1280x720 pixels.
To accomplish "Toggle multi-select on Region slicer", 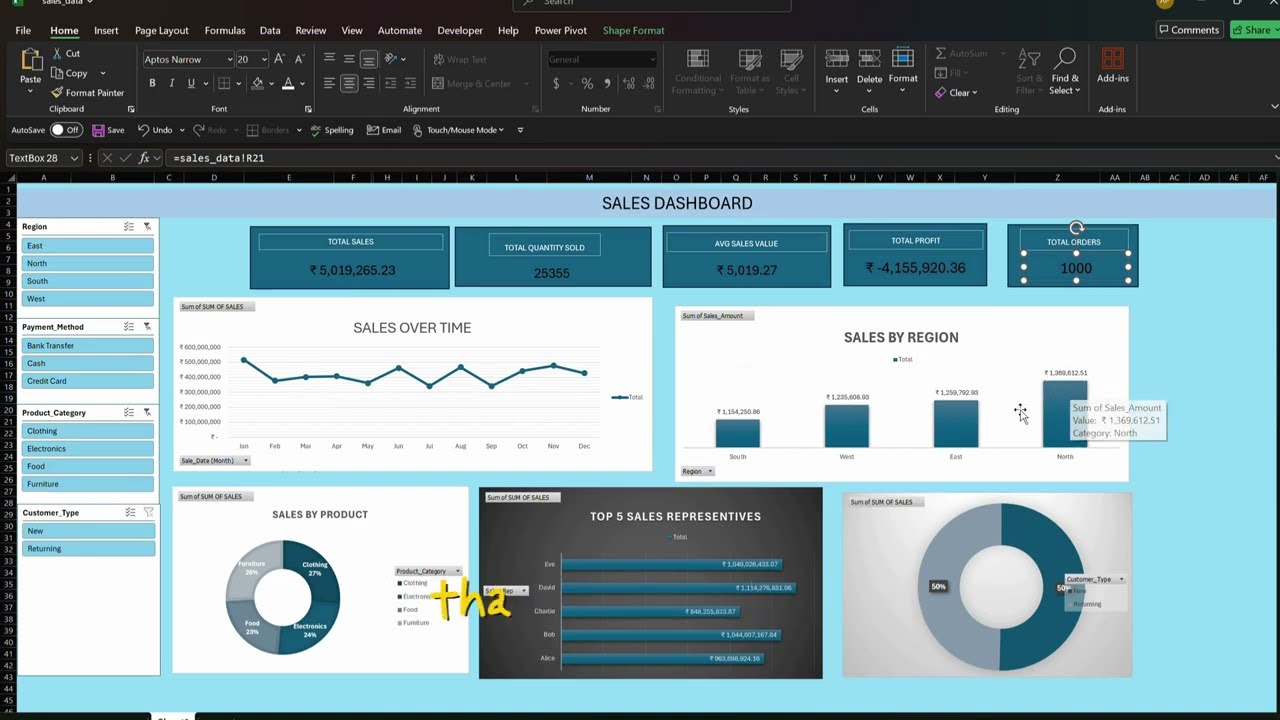I will [x=129, y=227].
